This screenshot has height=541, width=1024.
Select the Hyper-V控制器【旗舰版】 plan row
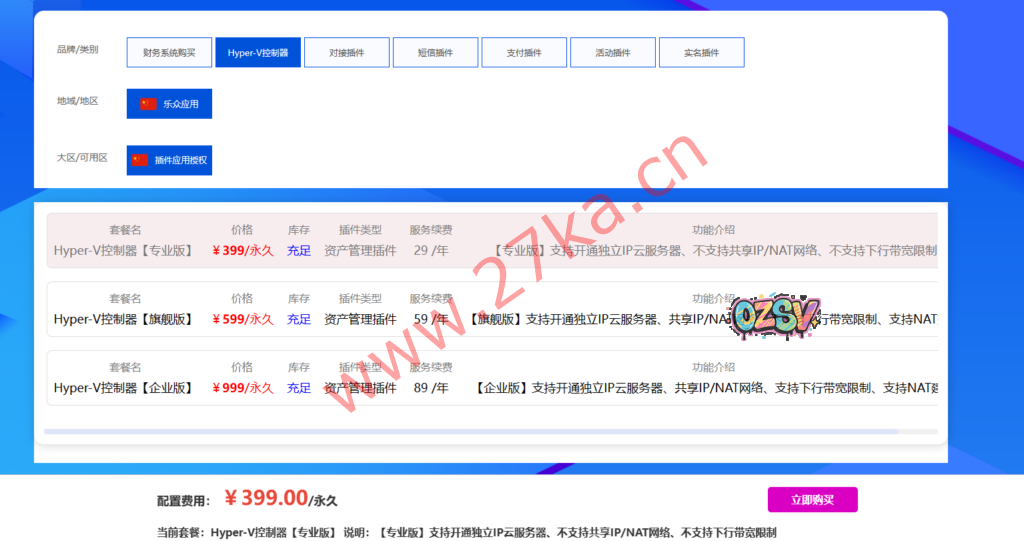[492, 309]
